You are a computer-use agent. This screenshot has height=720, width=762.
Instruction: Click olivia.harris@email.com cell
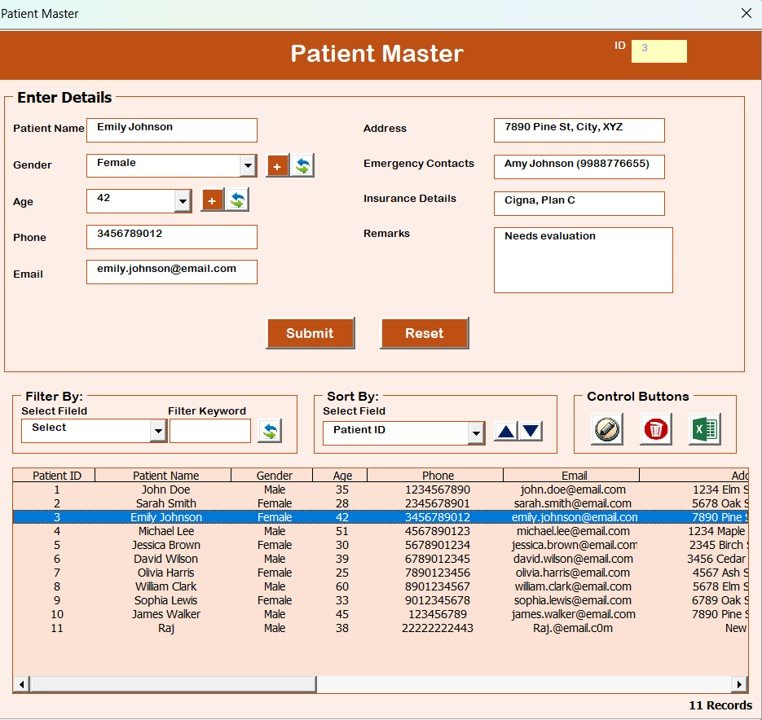(572, 573)
